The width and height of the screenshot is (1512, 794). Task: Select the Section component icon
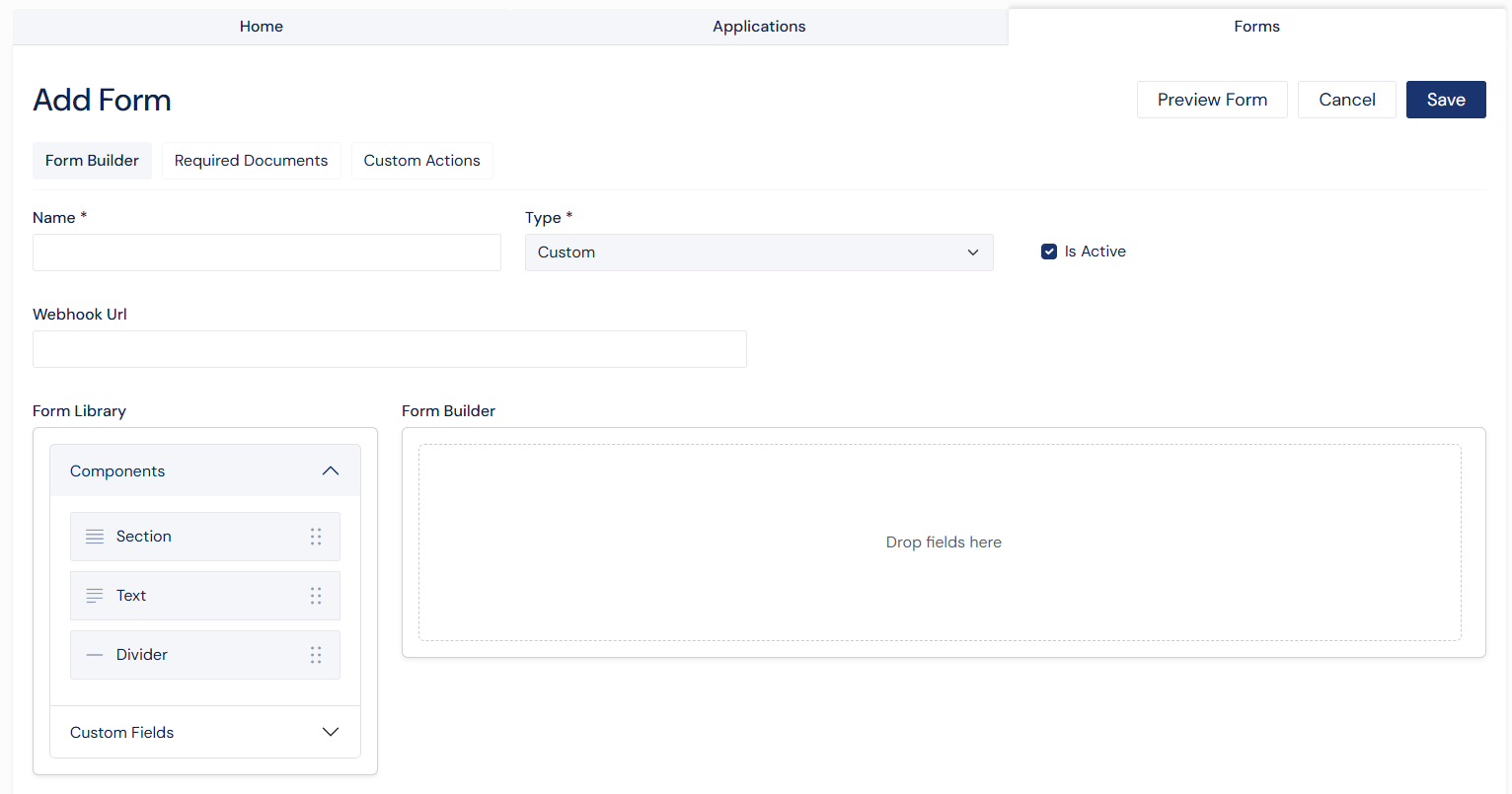pyautogui.click(x=94, y=537)
